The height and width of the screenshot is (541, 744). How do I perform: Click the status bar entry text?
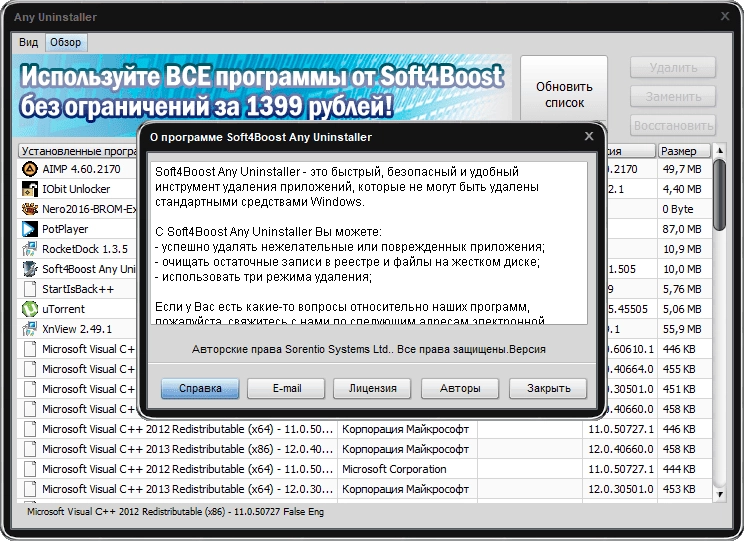pyautogui.click(x=175, y=512)
